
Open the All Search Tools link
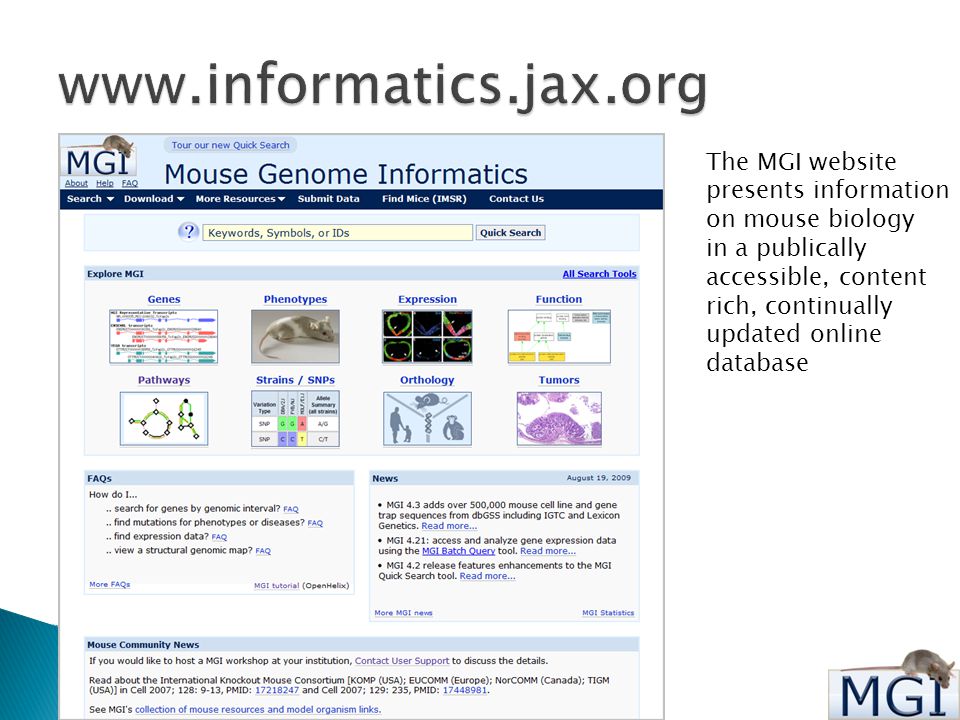[x=599, y=274]
